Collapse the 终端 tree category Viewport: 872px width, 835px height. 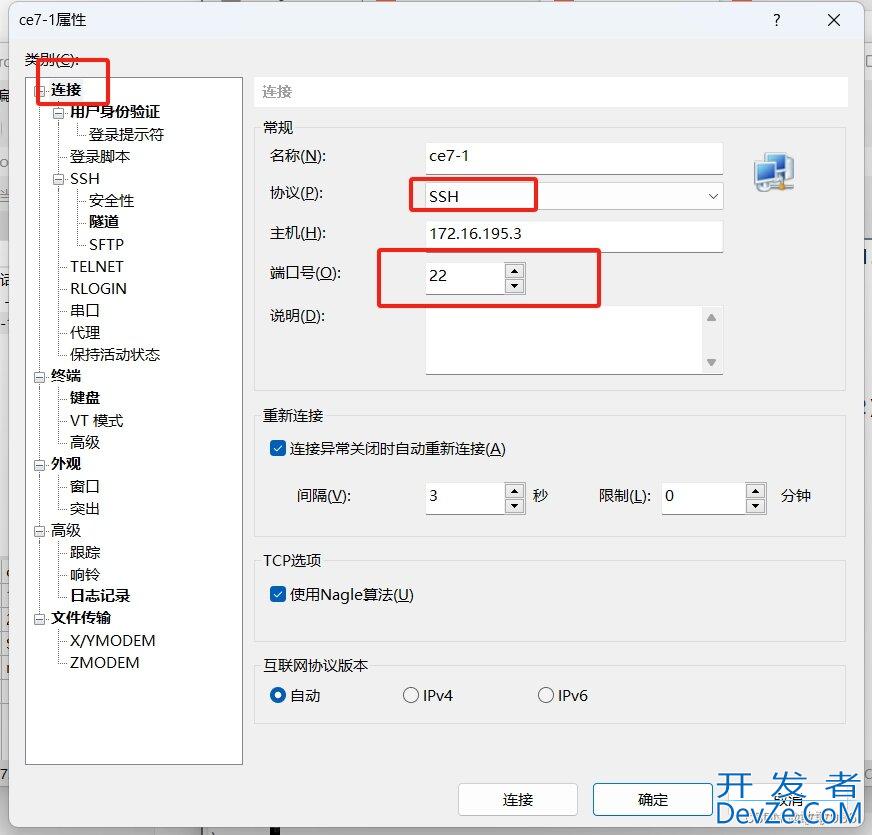(40, 377)
